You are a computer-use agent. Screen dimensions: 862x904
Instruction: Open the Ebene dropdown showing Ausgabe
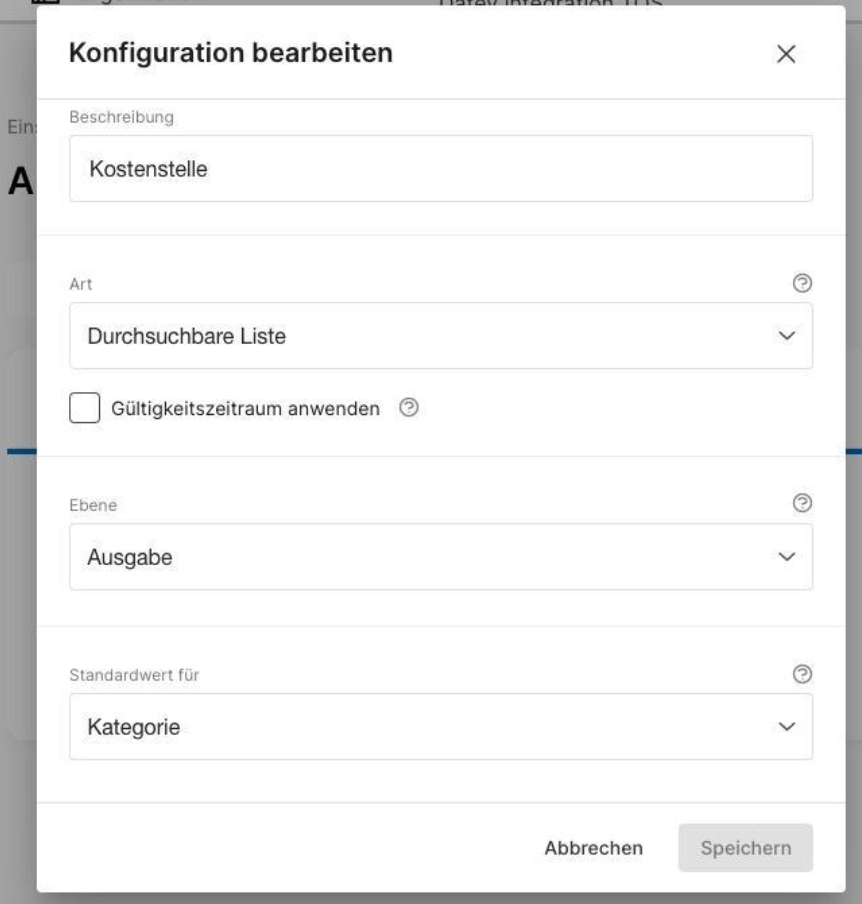click(441, 556)
